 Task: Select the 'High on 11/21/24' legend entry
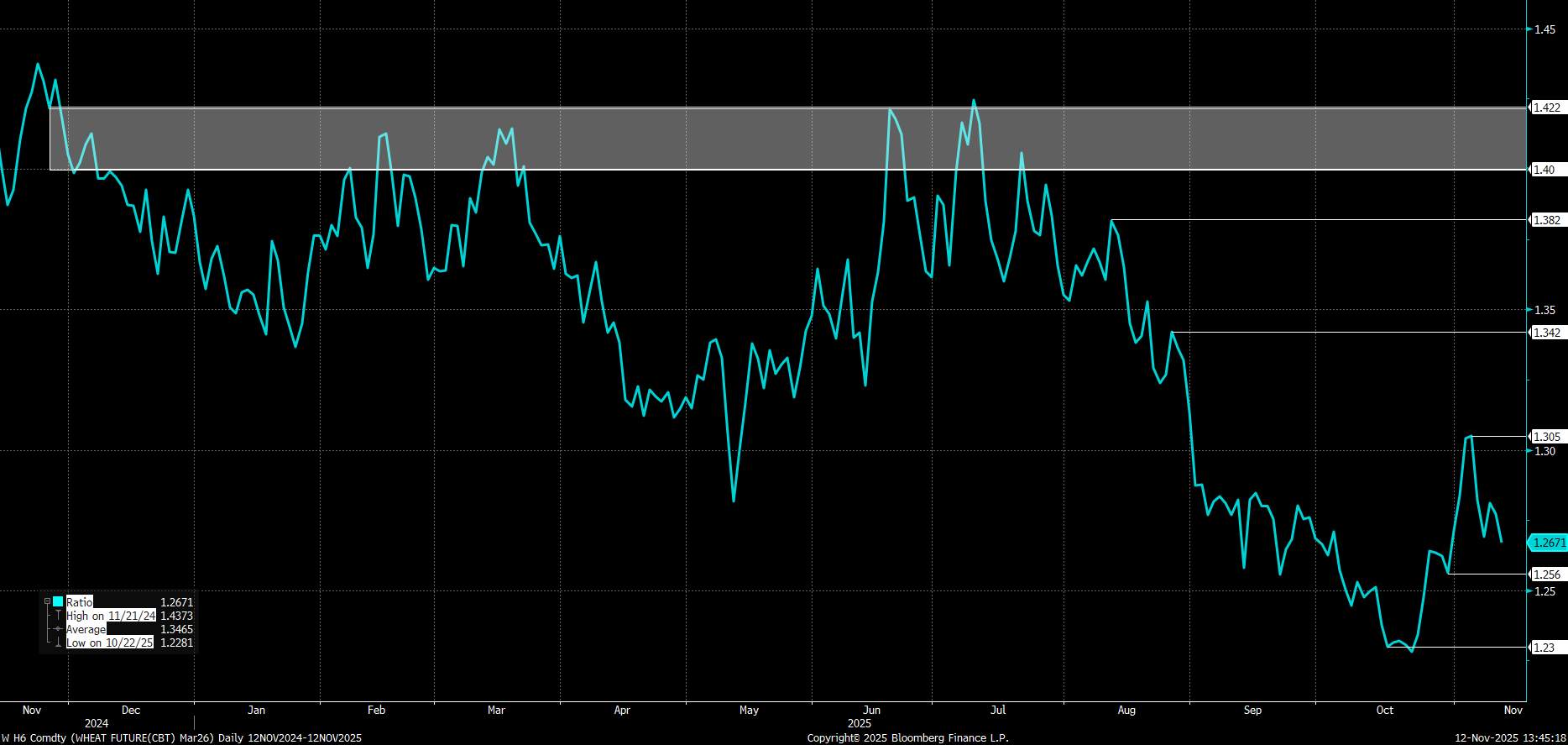tap(111, 616)
